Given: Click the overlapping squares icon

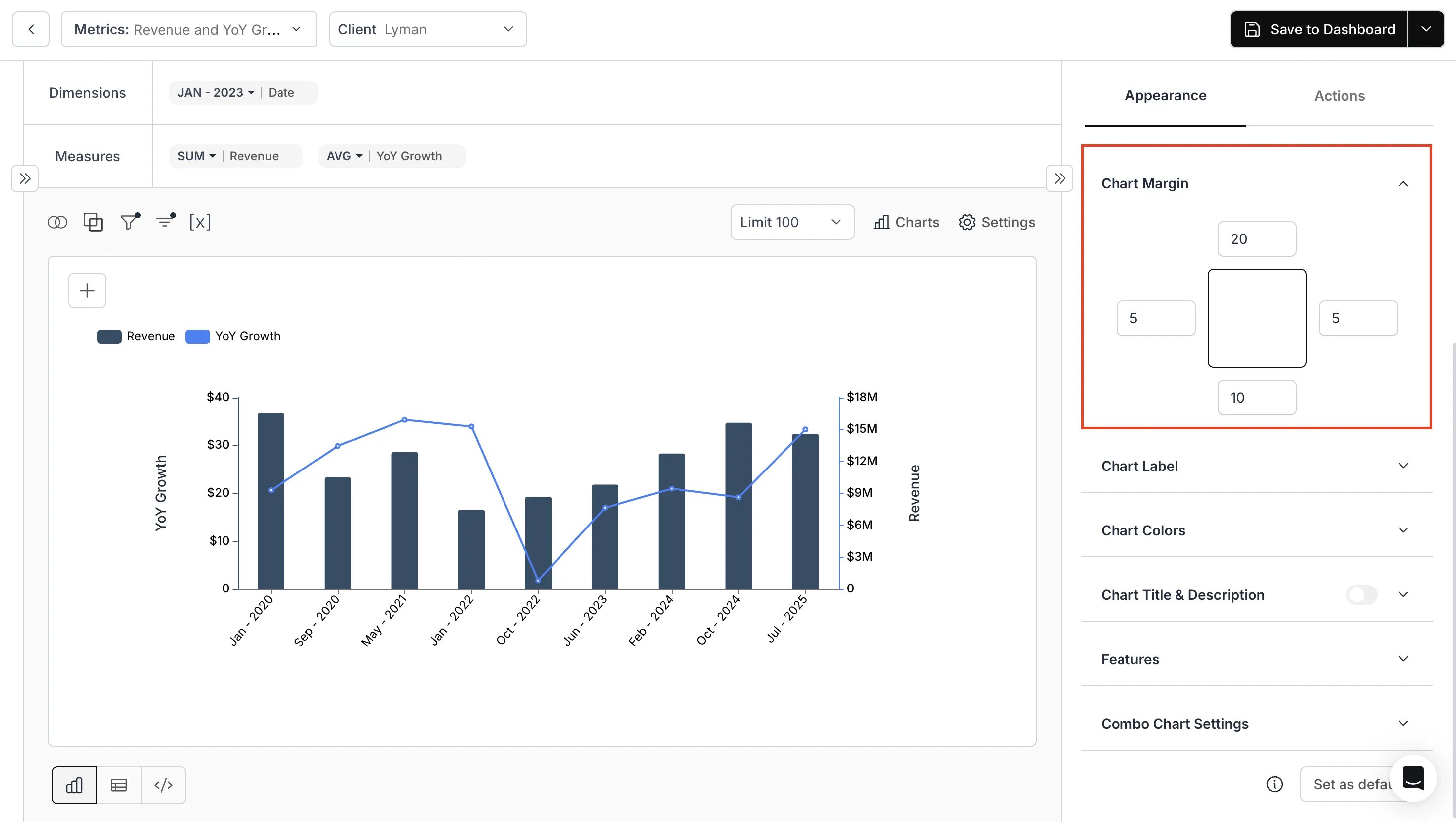Looking at the screenshot, I should click(x=93, y=222).
